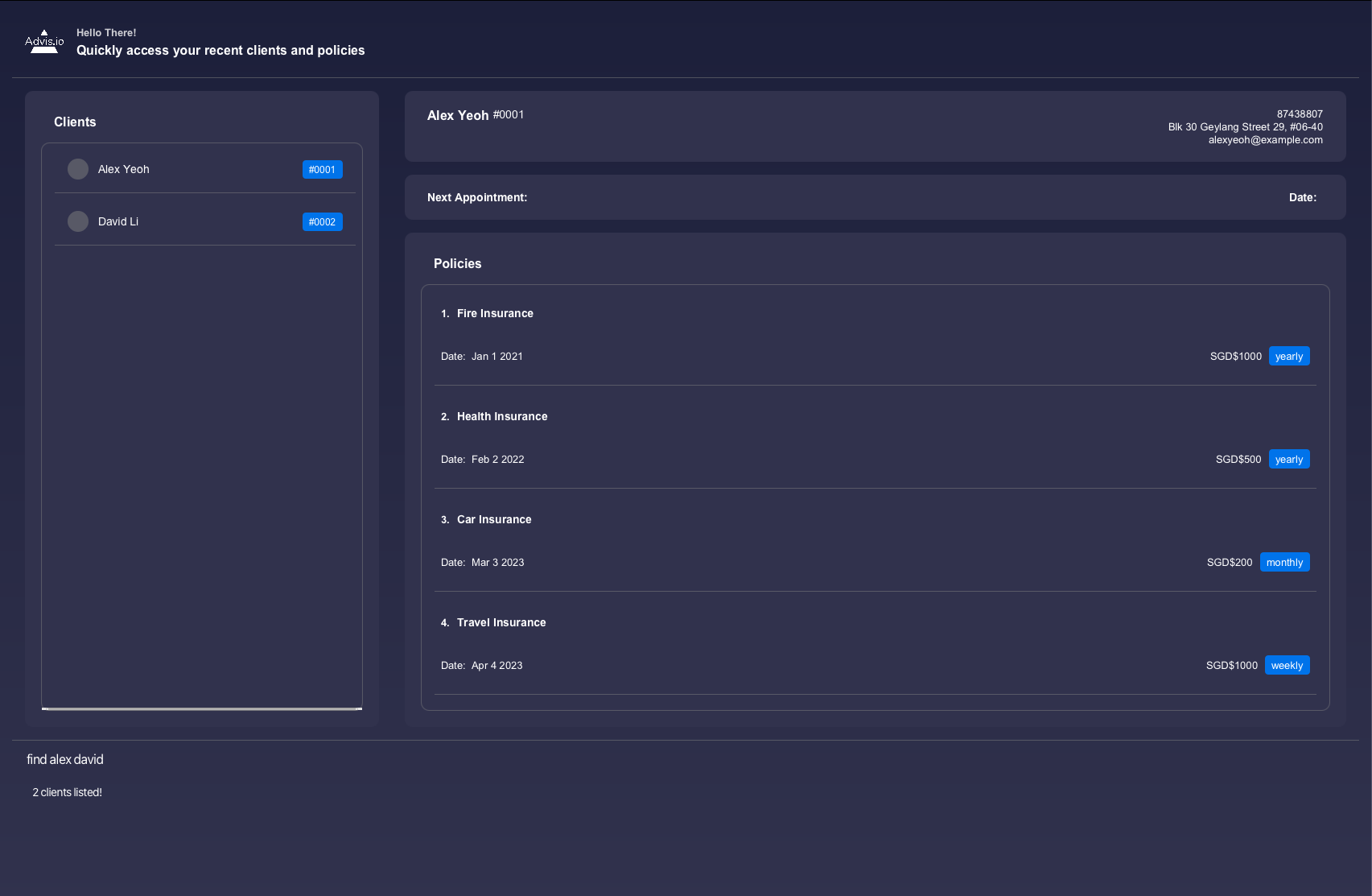Click the Alex Yeoh header name
Viewport: 1372px width, 896px height.
pos(458,115)
